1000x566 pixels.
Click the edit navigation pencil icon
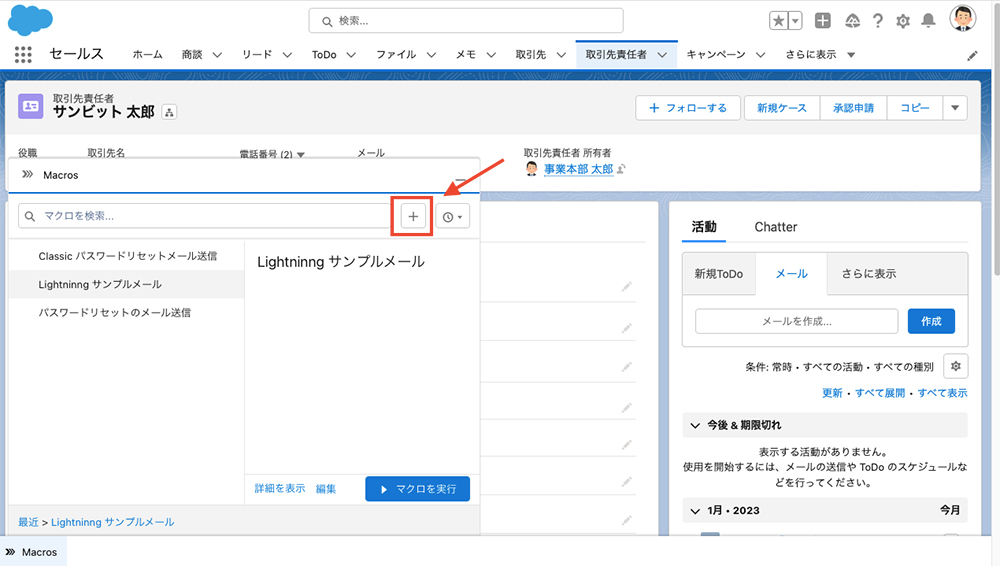coord(972,56)
